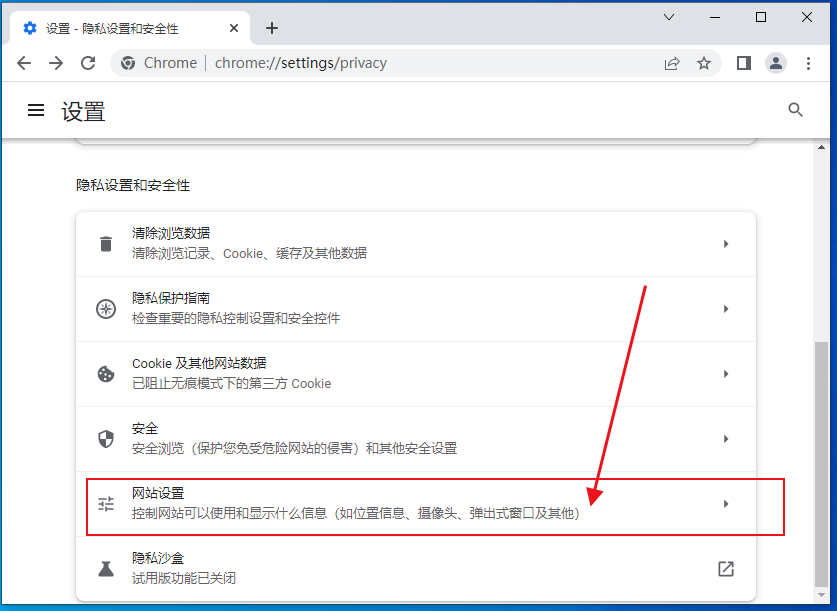This screenshot has height=611, width=837.
Task: Click the sliders icon for 网站设置
Action: [x=106, y=504]
